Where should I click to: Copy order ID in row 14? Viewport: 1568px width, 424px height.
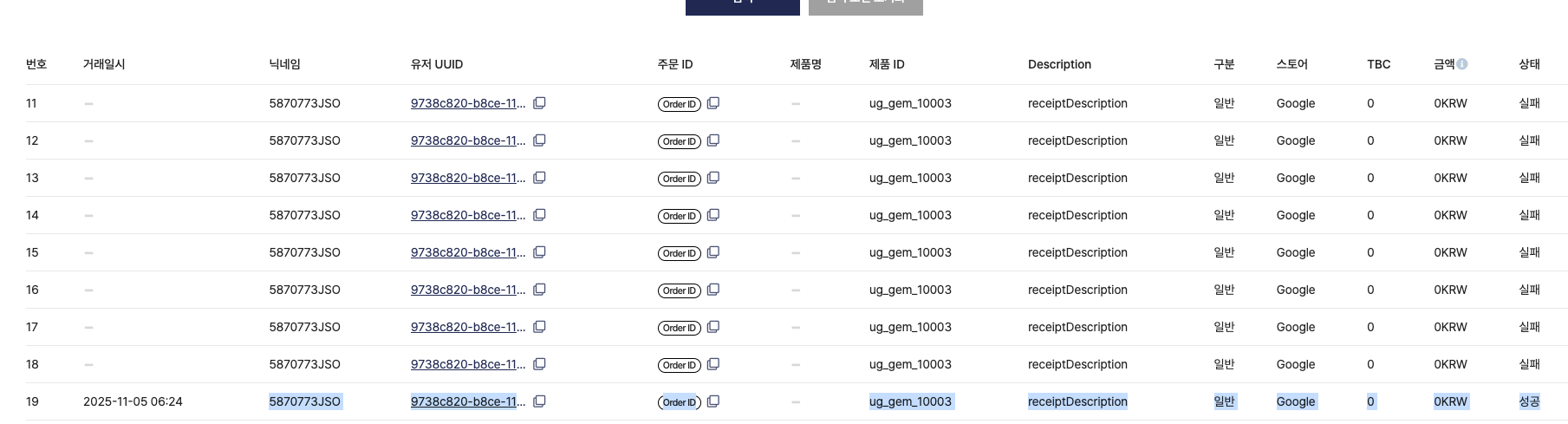coord(713,215)
